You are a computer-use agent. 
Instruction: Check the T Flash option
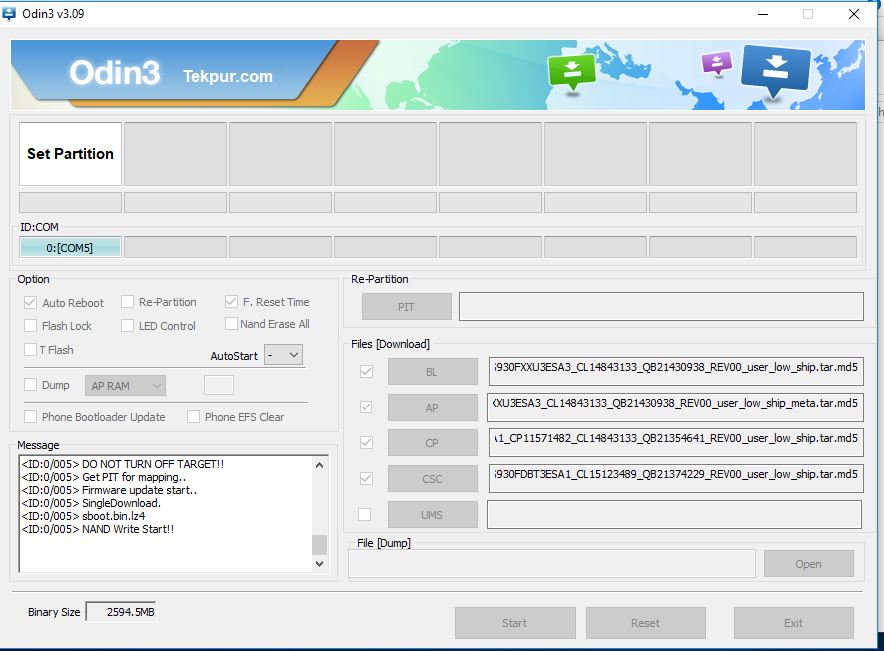point(30,349)
